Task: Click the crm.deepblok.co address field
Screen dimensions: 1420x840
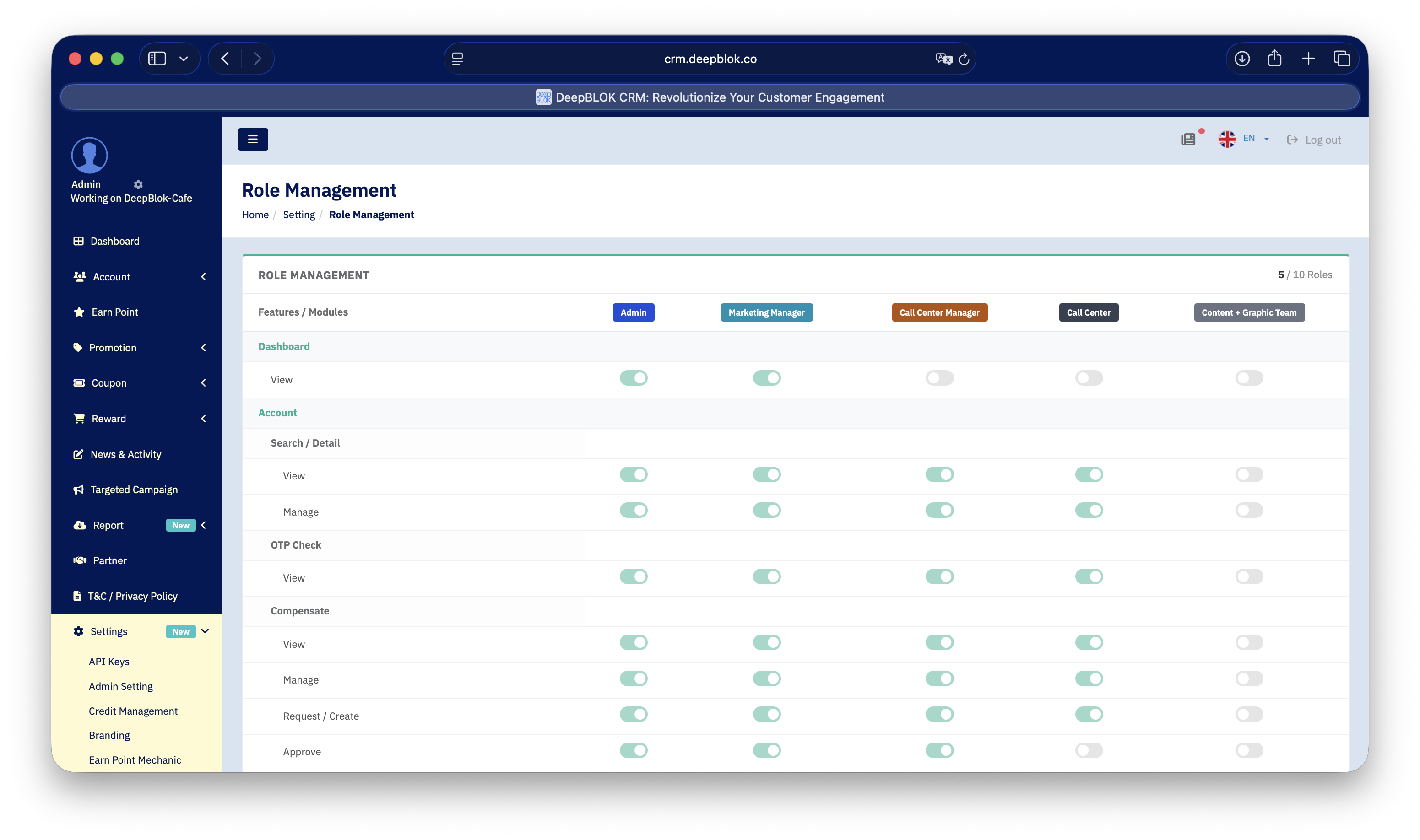Action: click(x=710, y=59)
